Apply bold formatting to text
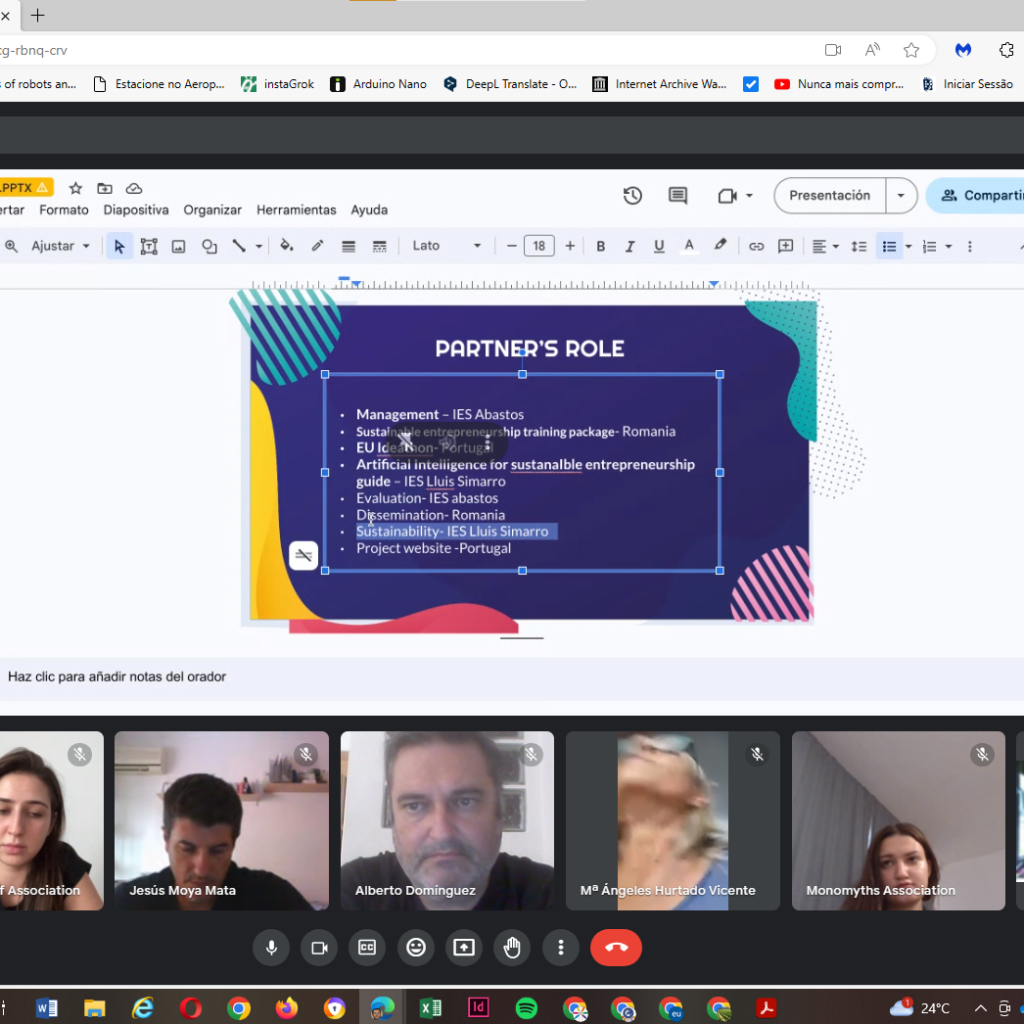The height and width of the screenshot is (1024, 1024). 601,246
